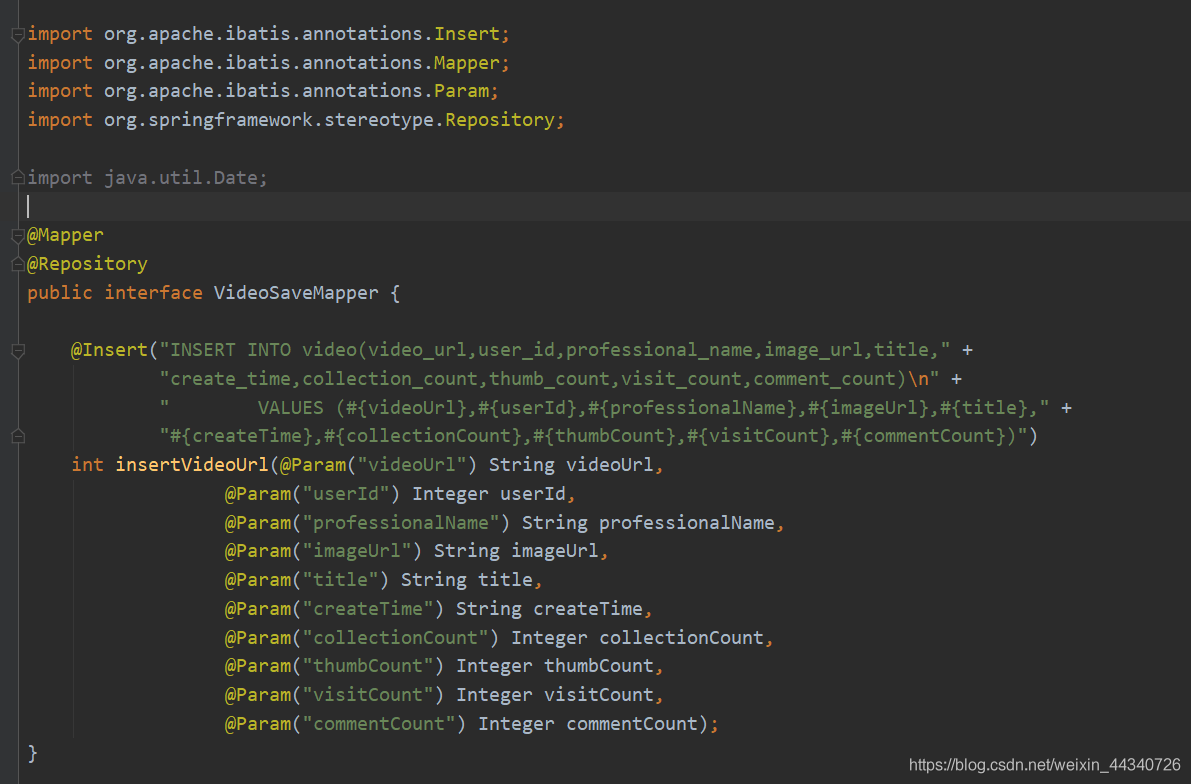Screen dimensions: 1191x784
Task: Click the "professionalName" string in @Param
Action: click(400, 523)
